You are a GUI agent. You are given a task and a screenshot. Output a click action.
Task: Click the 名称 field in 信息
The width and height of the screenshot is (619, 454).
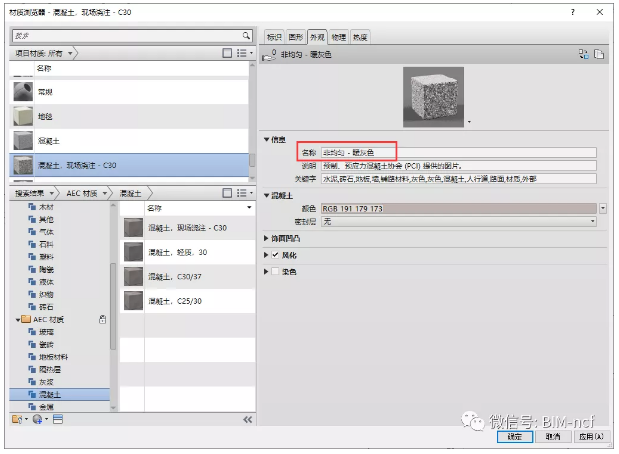(x=459, y=152)
